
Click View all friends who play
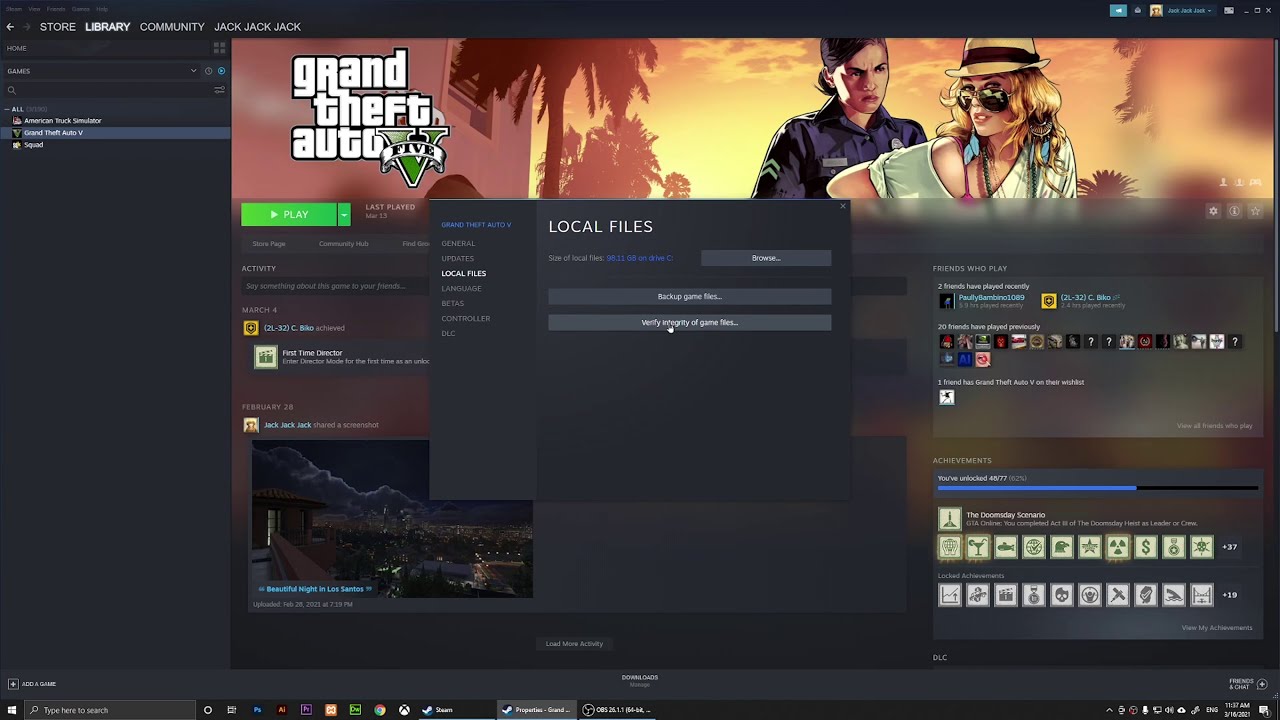[x=1214, y=426]
